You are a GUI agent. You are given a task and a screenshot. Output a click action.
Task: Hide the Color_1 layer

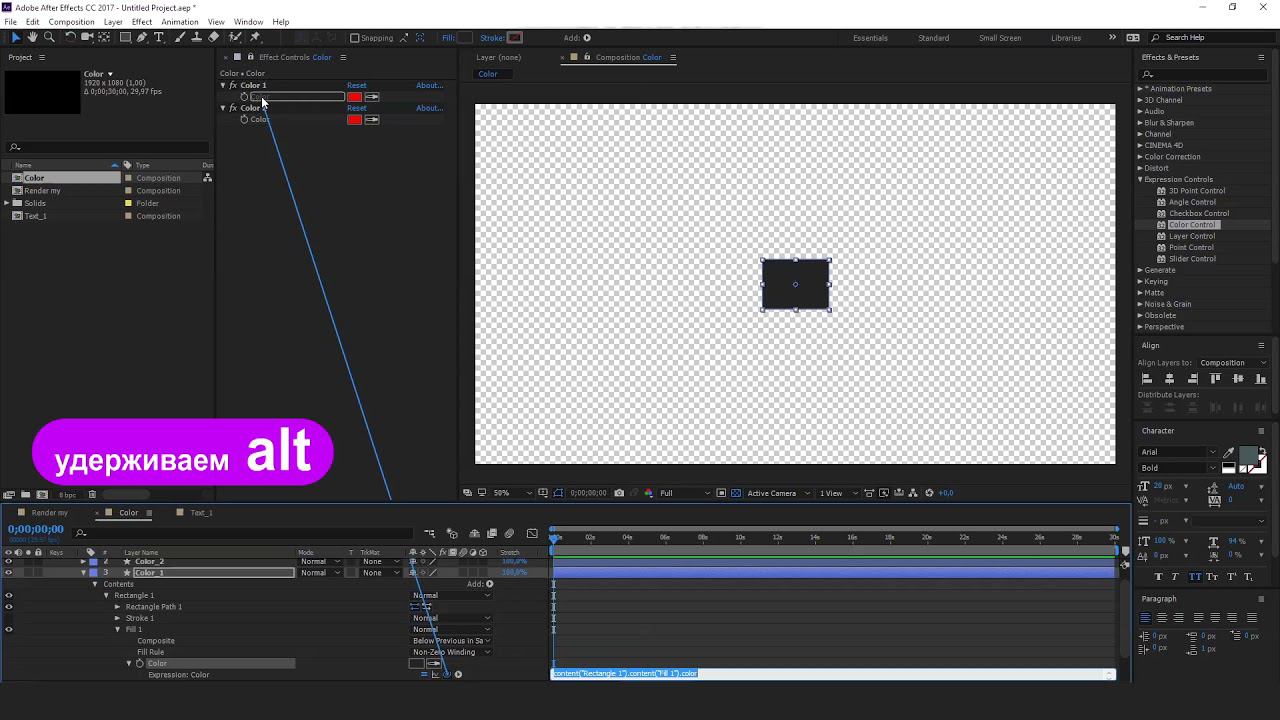click(x=9, y=573)
